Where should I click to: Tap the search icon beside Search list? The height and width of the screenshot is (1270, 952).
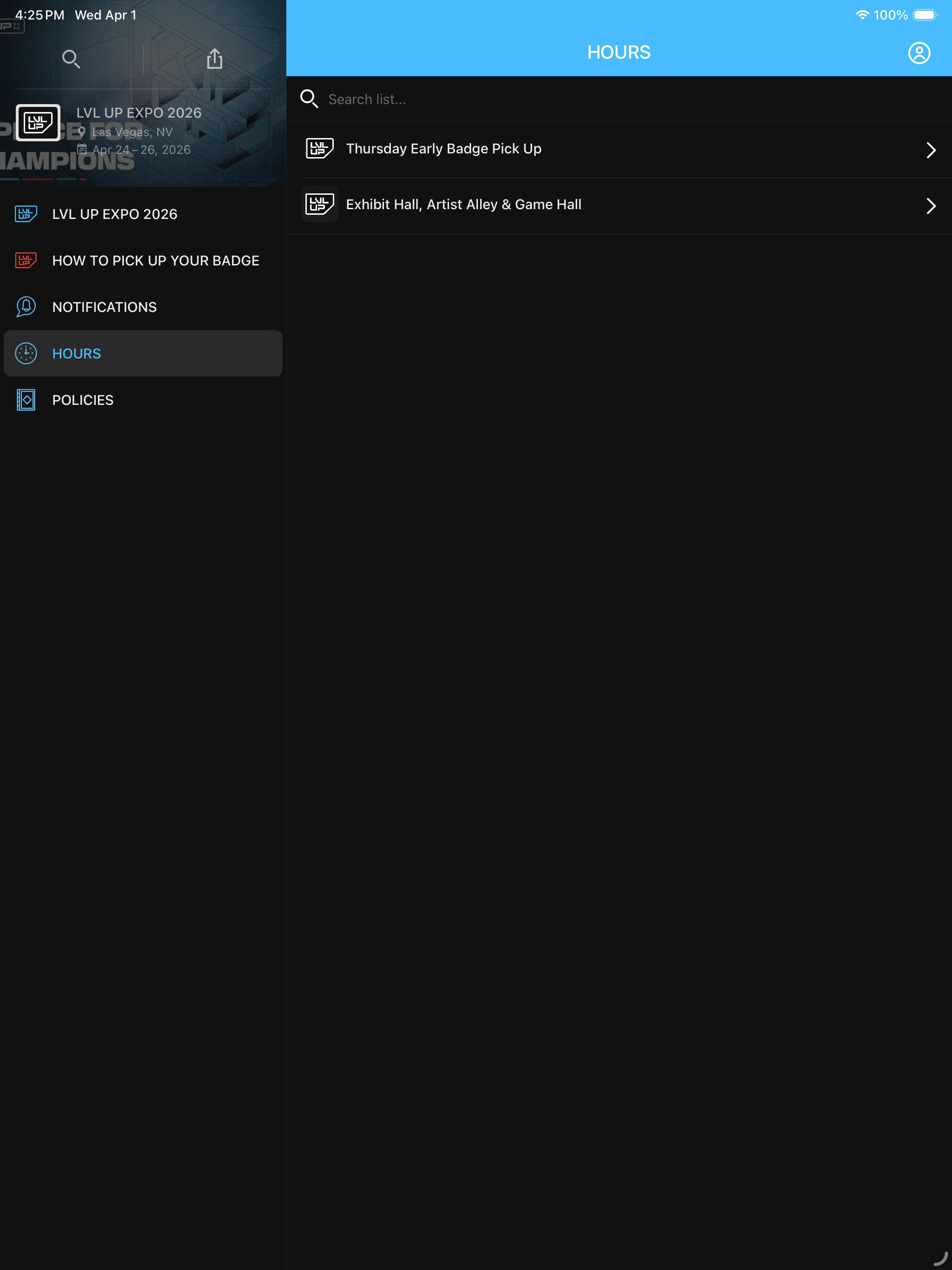point(309,99)
